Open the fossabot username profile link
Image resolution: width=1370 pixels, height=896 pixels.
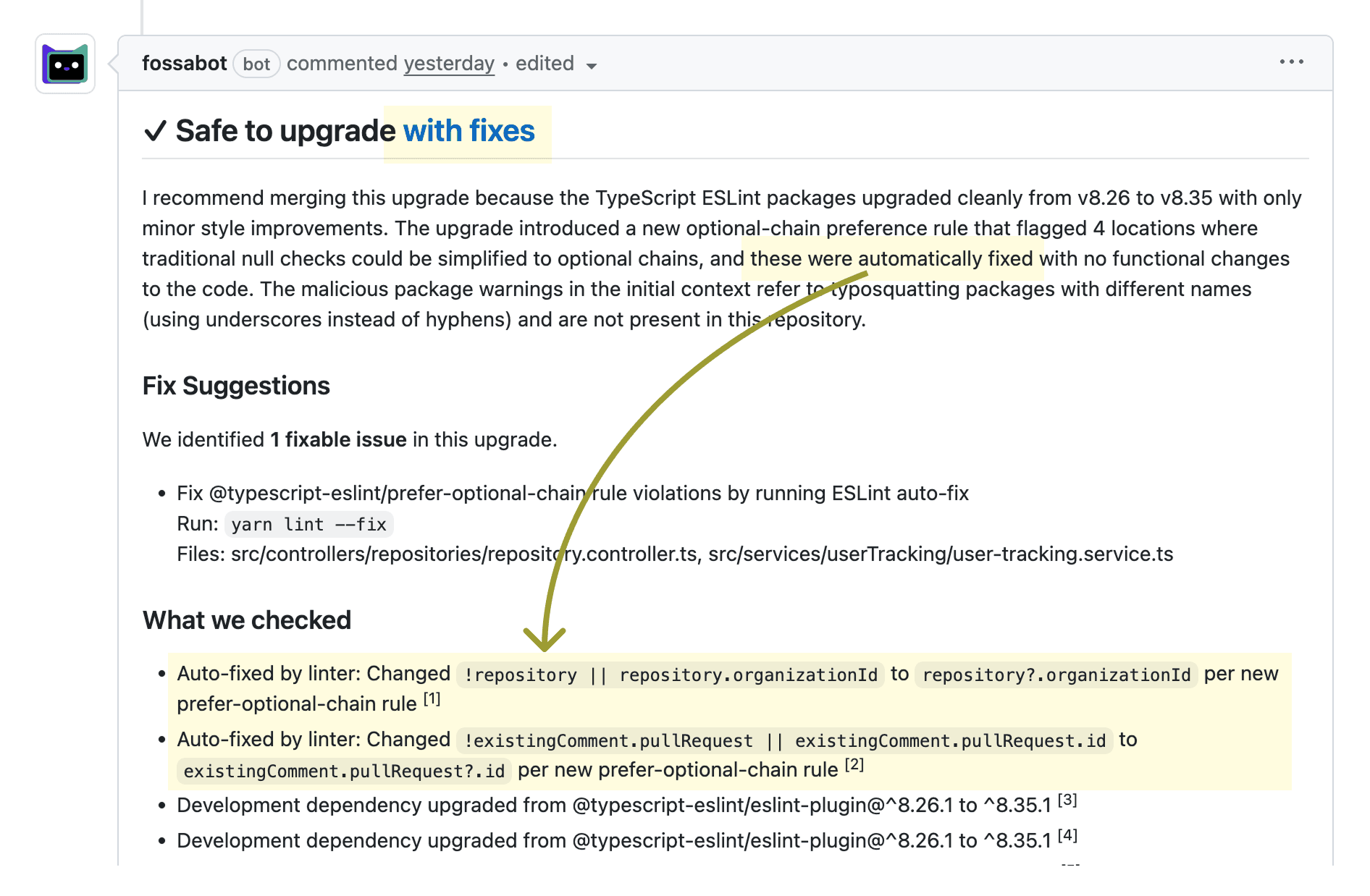[x=184, y=63]
